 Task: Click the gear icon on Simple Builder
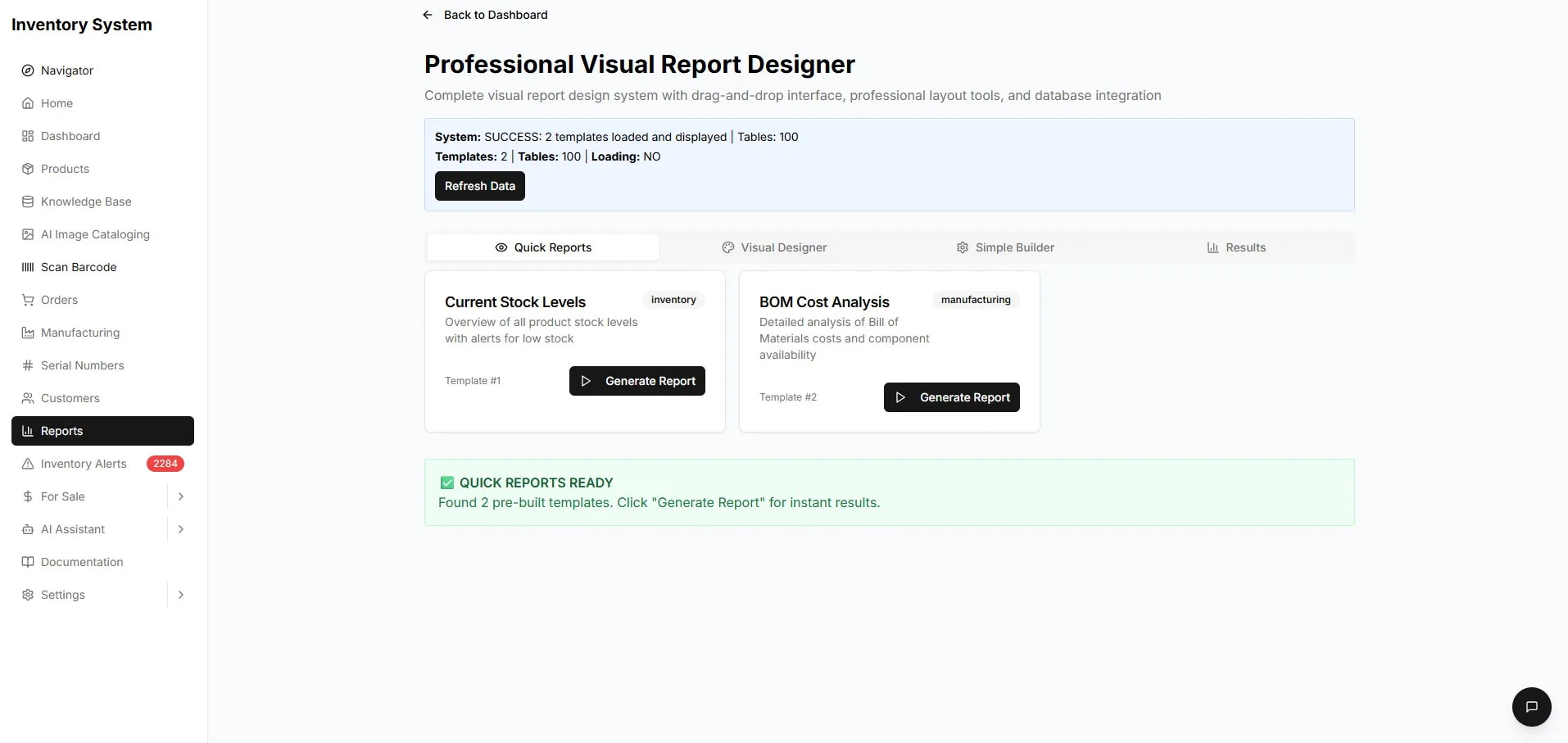[963, 247]
